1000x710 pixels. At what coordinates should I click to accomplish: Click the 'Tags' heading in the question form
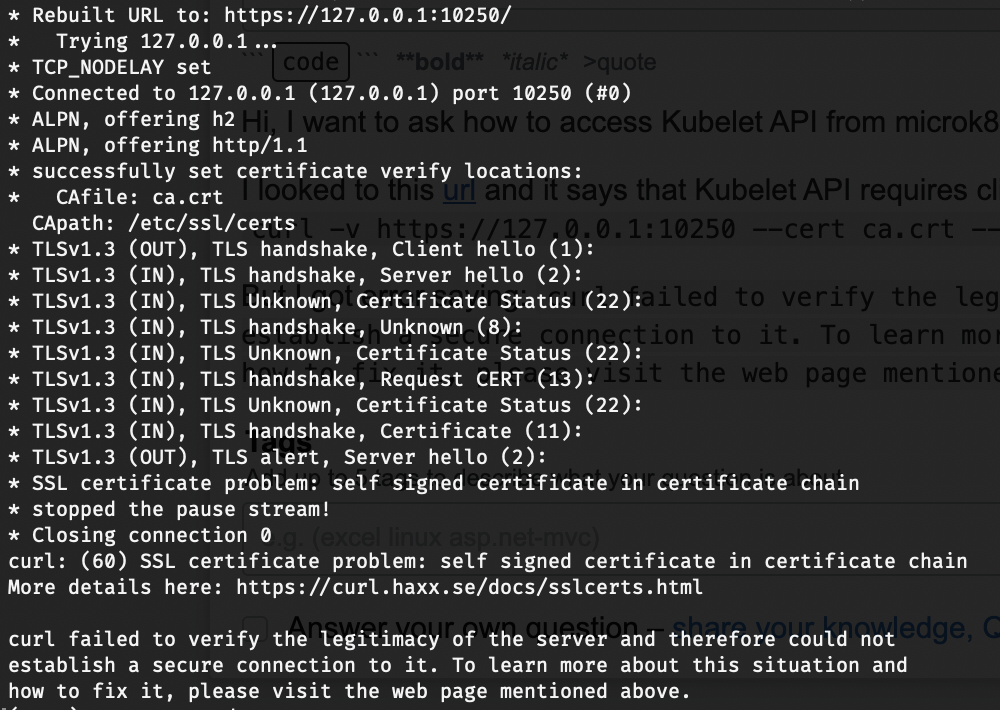pos(279,441)
